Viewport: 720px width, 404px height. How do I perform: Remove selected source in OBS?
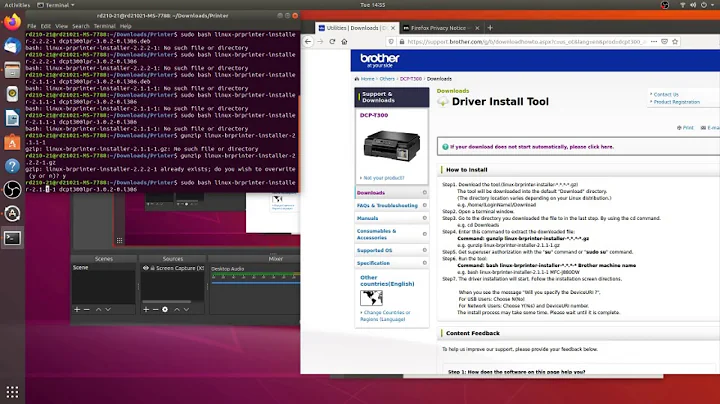(x=156, y=309)
